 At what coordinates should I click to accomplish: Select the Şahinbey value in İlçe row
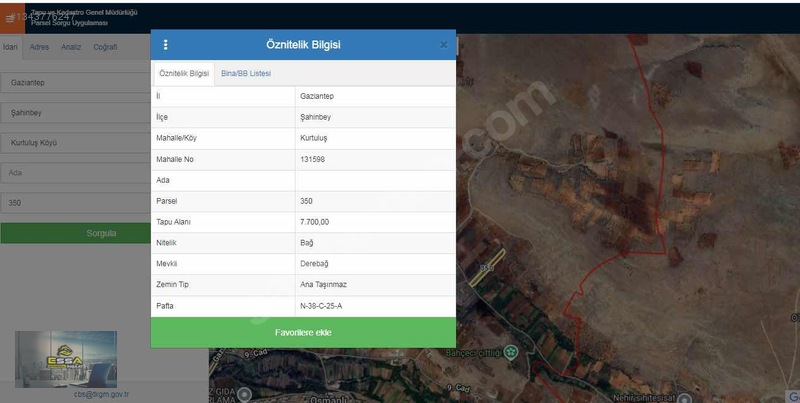pos(315,117)
